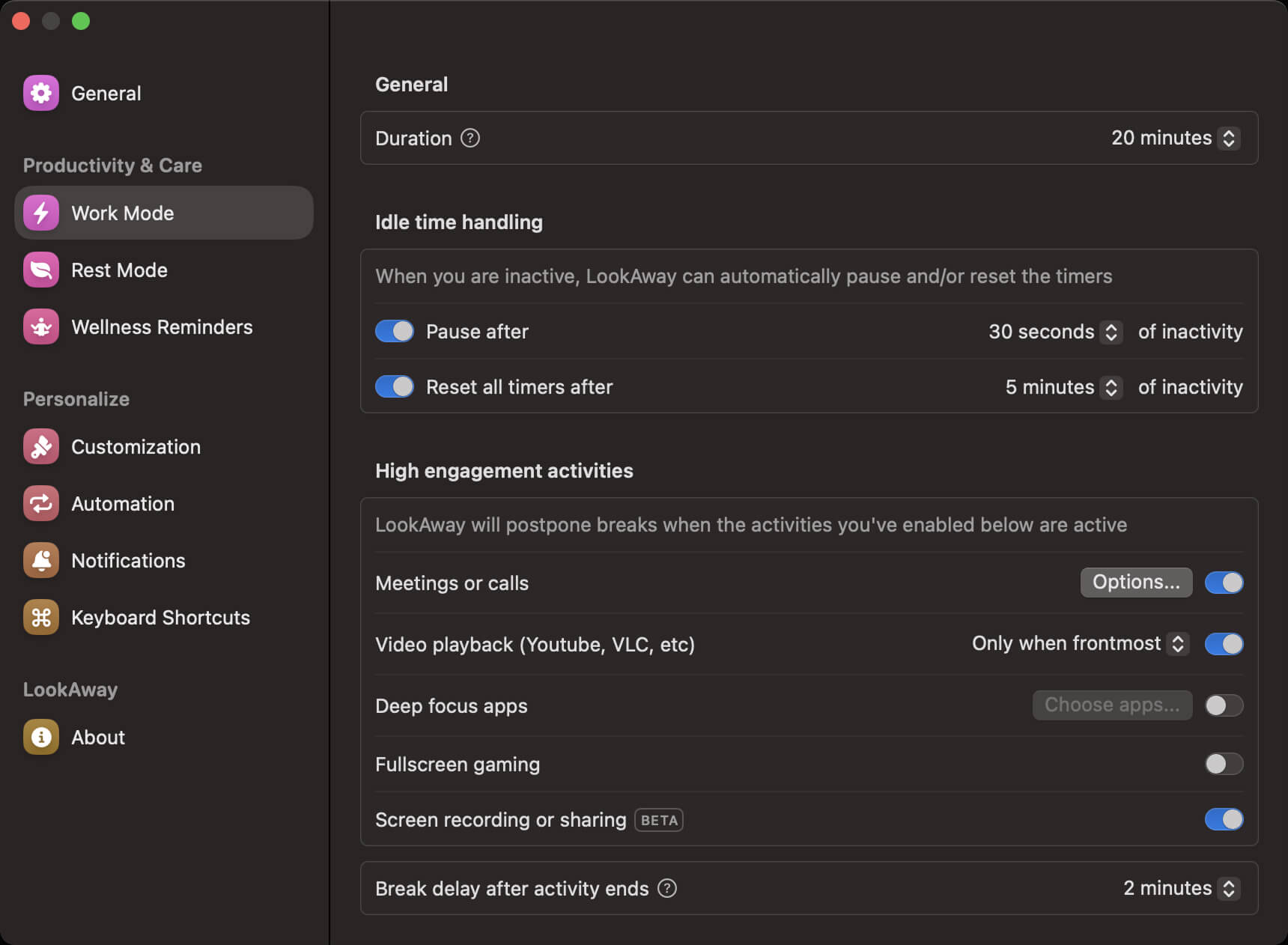Click the help icon next to Duration
Viewport: 1288px width, 945px height.
470,138
